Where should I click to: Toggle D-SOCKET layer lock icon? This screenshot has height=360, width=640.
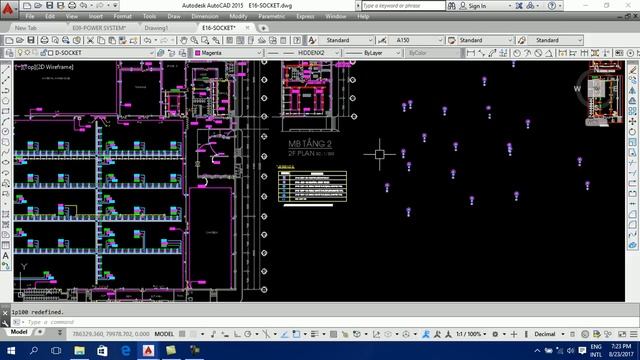pos(44,53)
